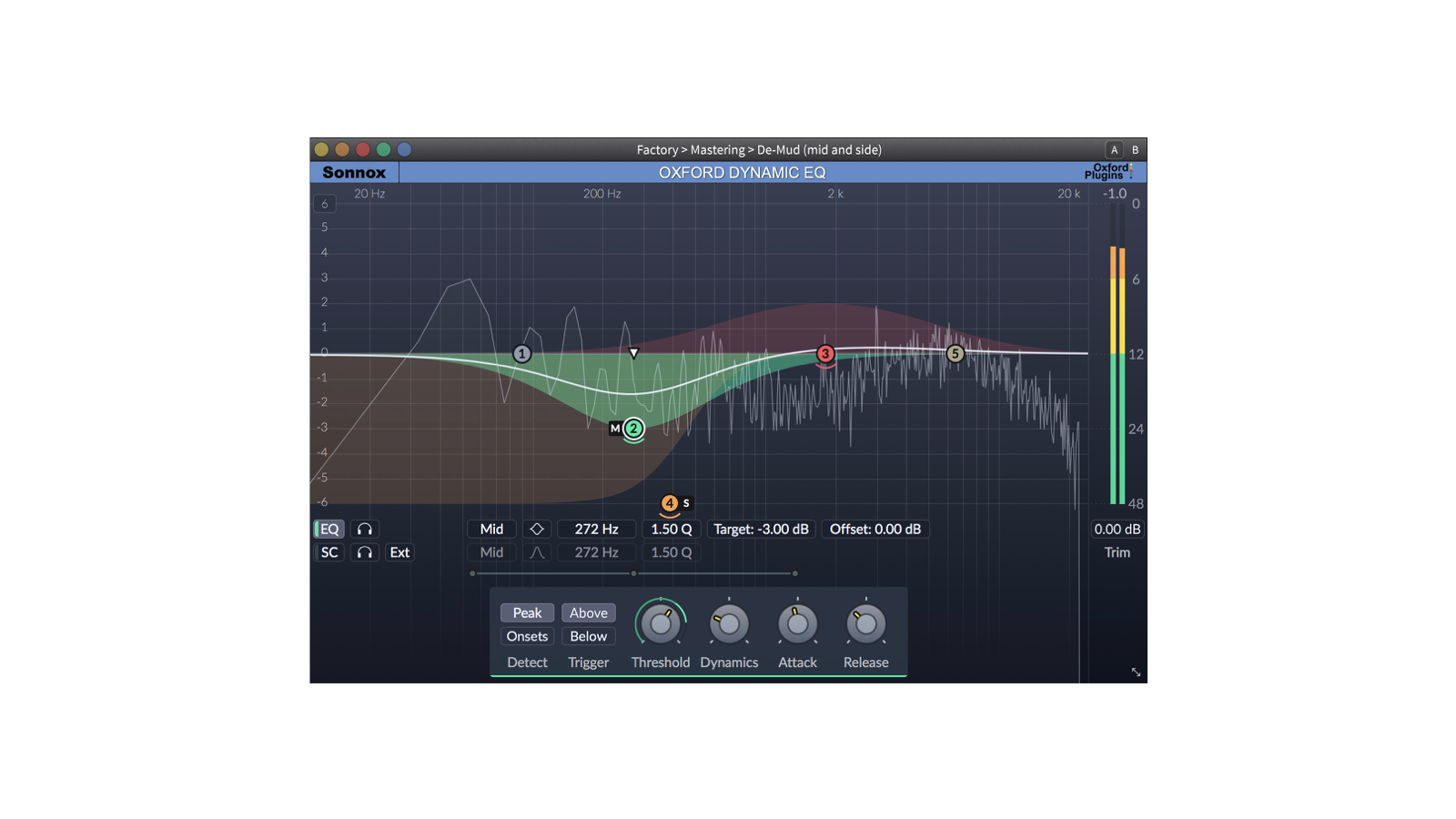Click the orange title bar dot
Image resolution: width=1456 pixels, height=819 pixels.
coord(342,149)
